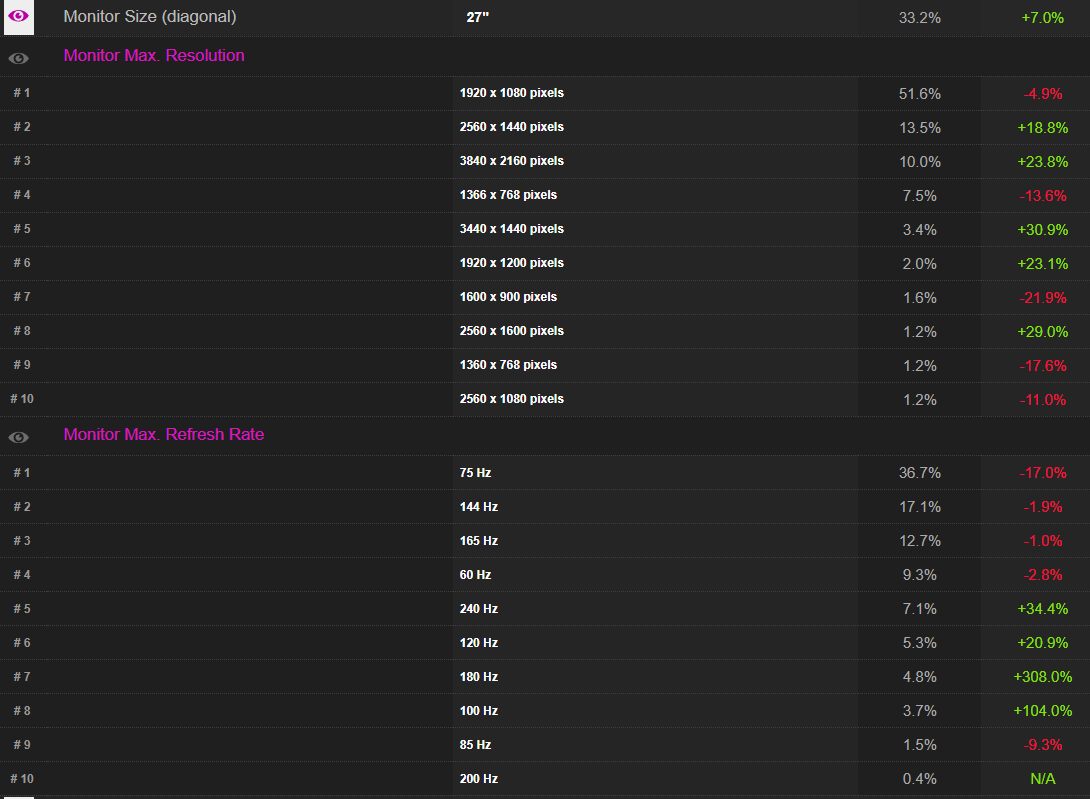
Task: Open the Monitor Max. Resolution heading
Action: click(154, 56)
